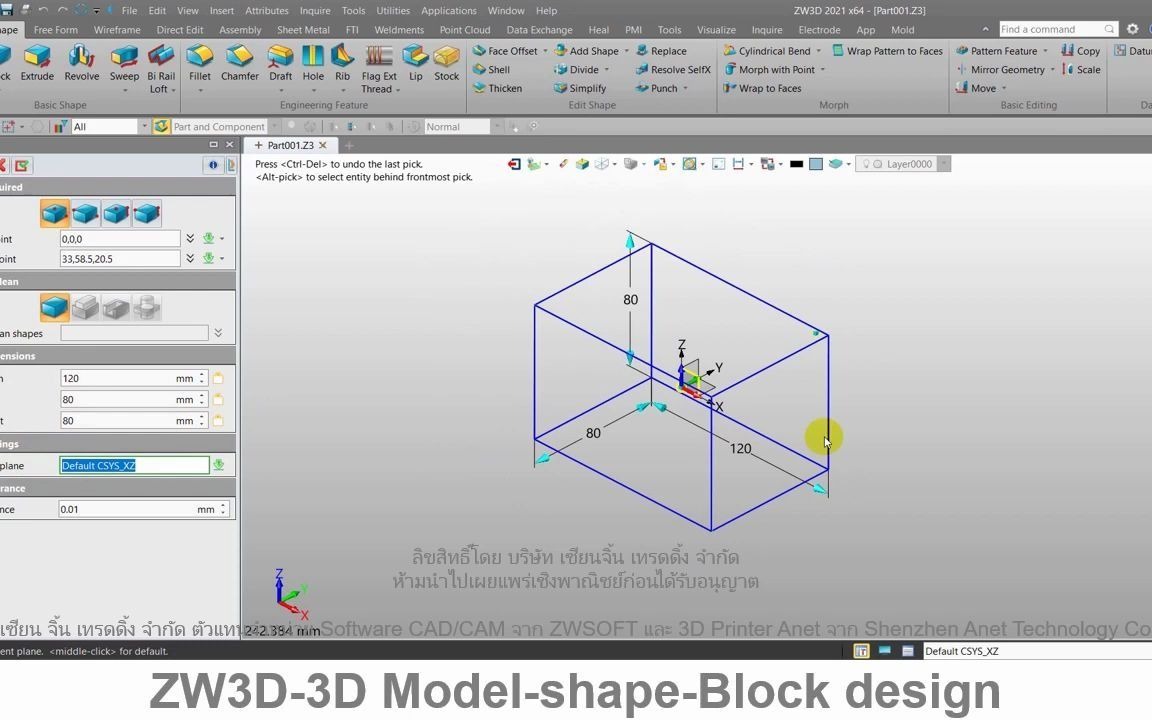Select the Hole feature
Viewport: 1152px width, 720px height.
coord(313,65)
